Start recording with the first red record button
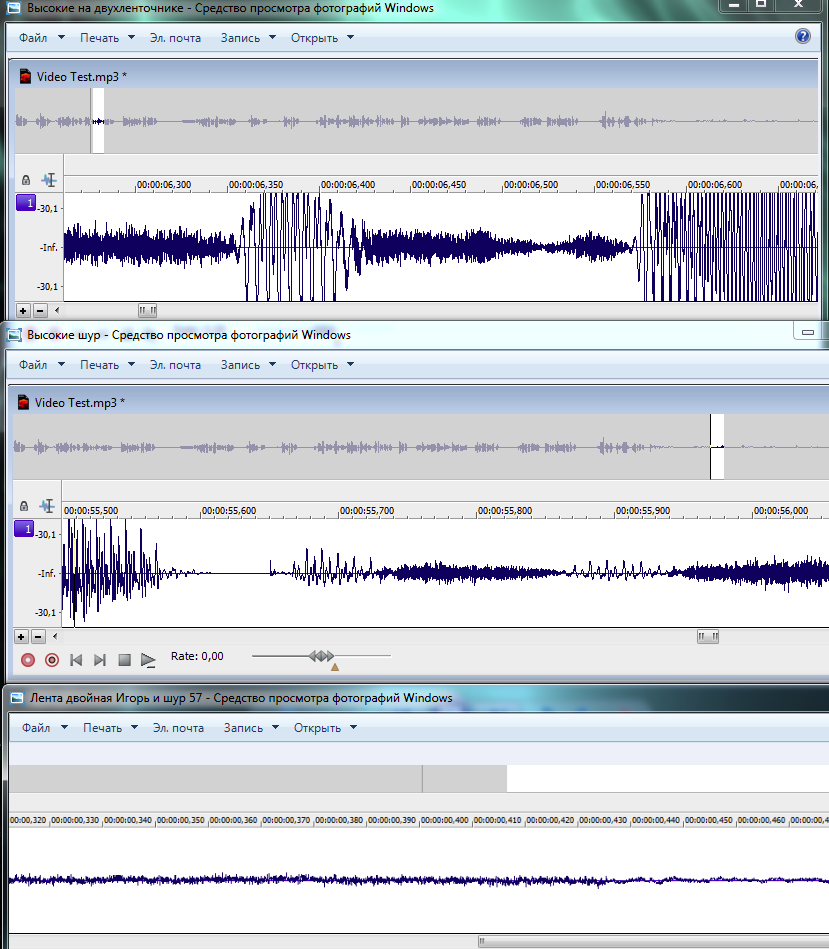The height and width of the screenshot is (949, 829). 28,660
